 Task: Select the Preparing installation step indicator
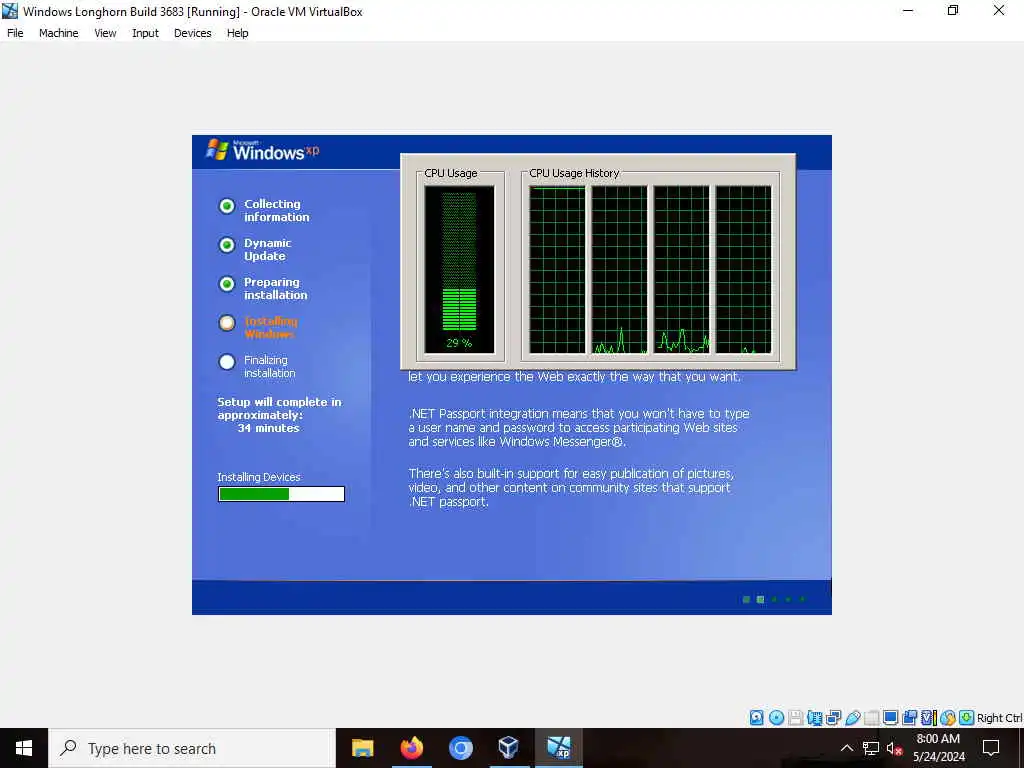click(x=227, y=284)
